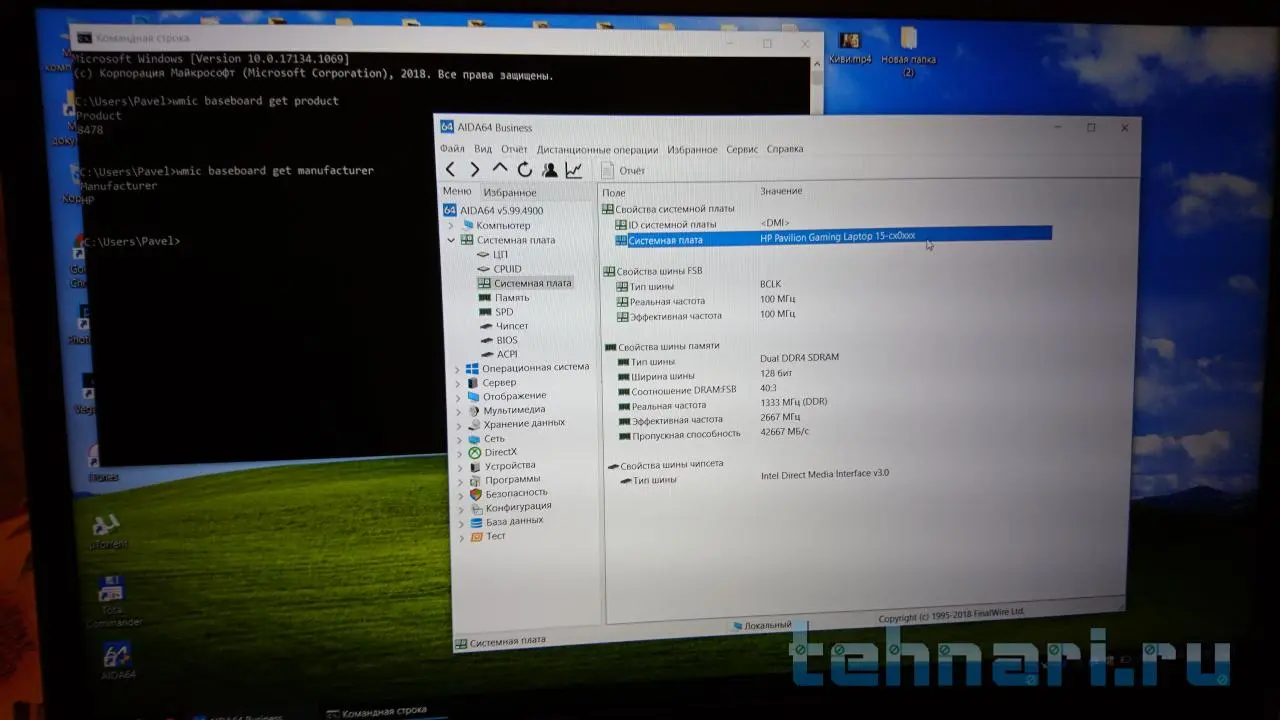
Task: Expand the Хранение данных tree node
Action: click(459, 425)
